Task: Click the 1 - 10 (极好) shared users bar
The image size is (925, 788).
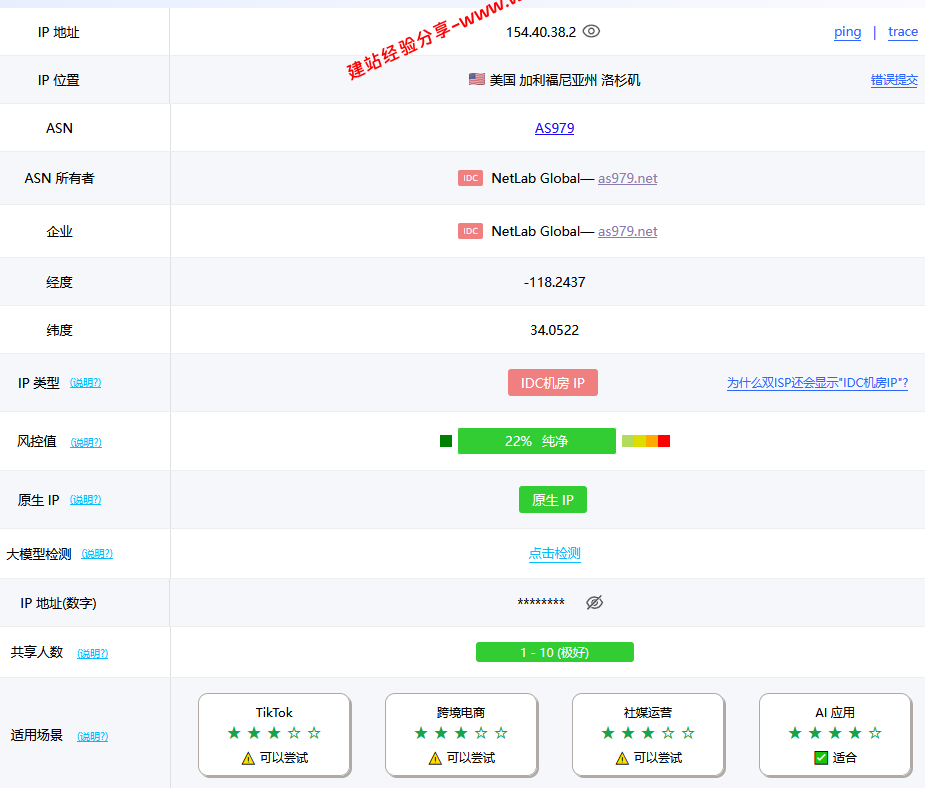Action: coord(555,652)
